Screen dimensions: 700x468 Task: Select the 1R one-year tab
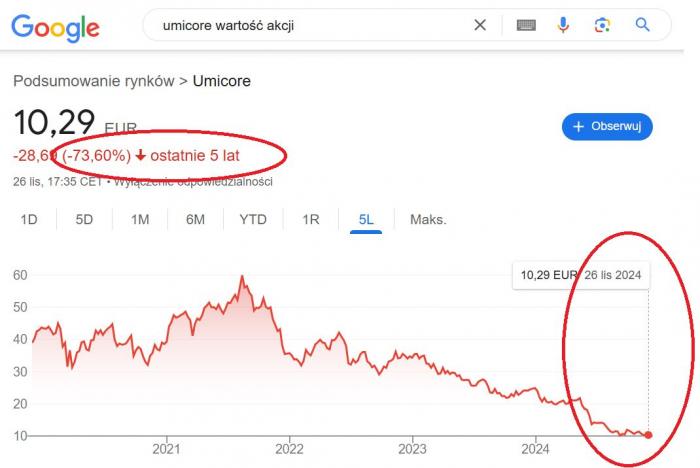coord(311,219)
